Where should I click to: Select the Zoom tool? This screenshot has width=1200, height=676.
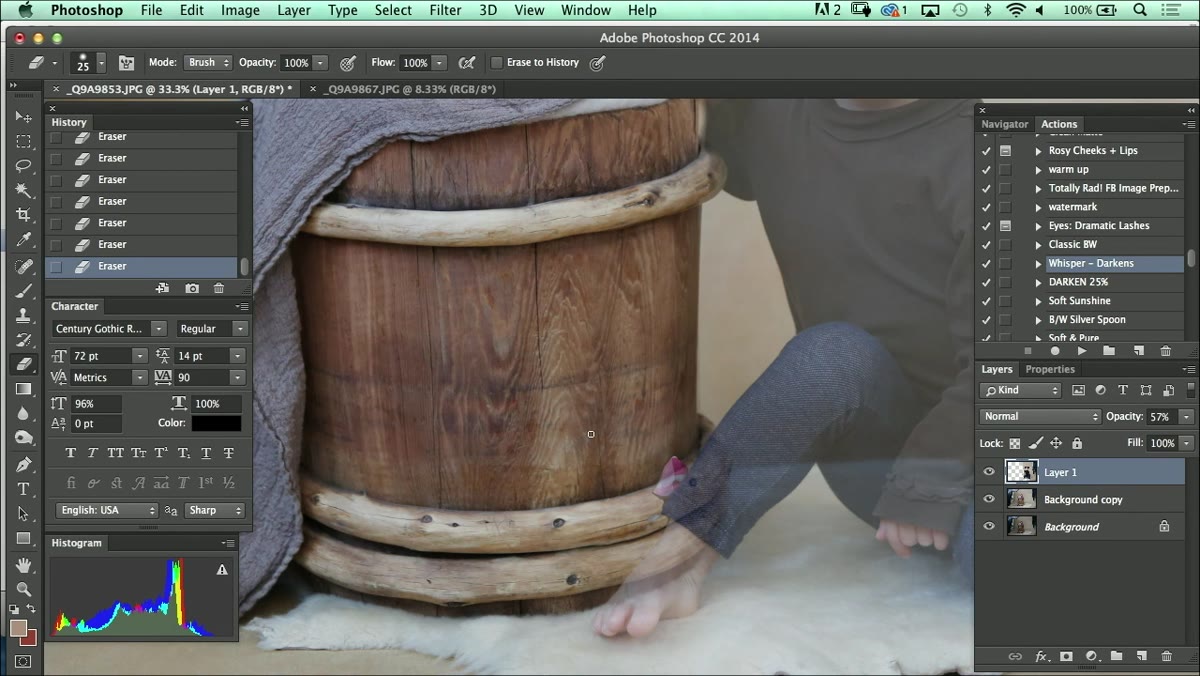tap(24, 589)
